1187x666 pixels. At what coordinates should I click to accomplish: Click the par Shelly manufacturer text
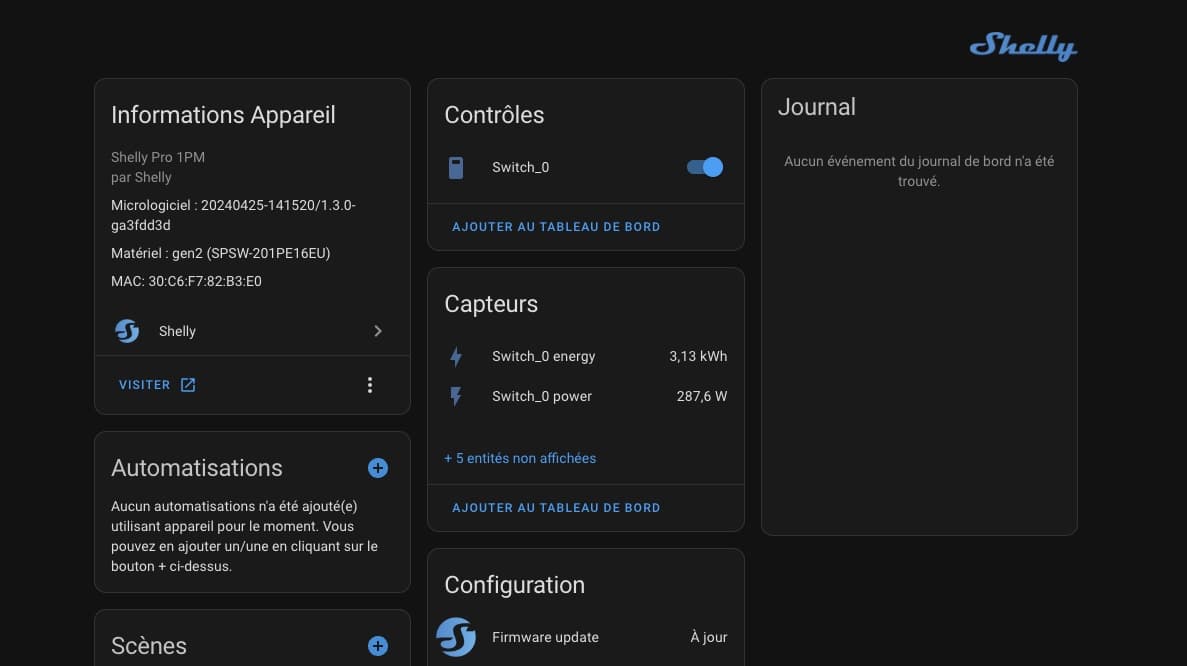(142, 177)
